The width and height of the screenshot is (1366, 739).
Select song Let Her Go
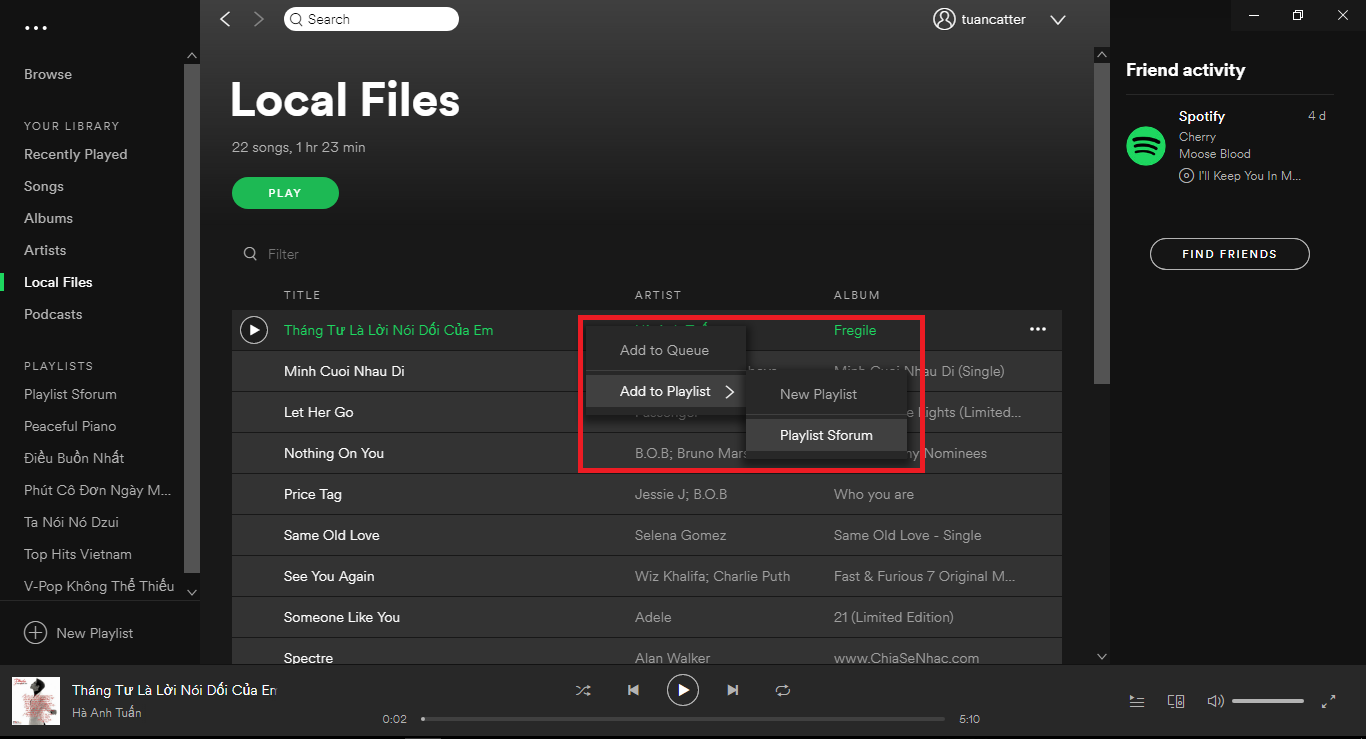coord(318,412)
